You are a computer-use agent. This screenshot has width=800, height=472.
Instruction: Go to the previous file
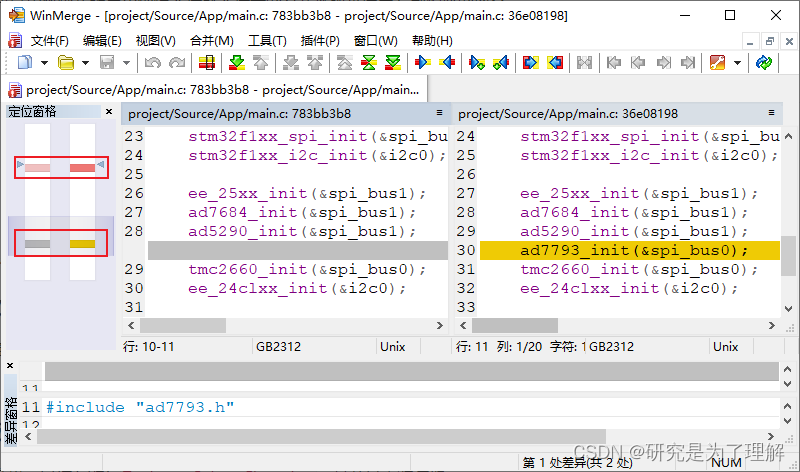pos(638,63)
